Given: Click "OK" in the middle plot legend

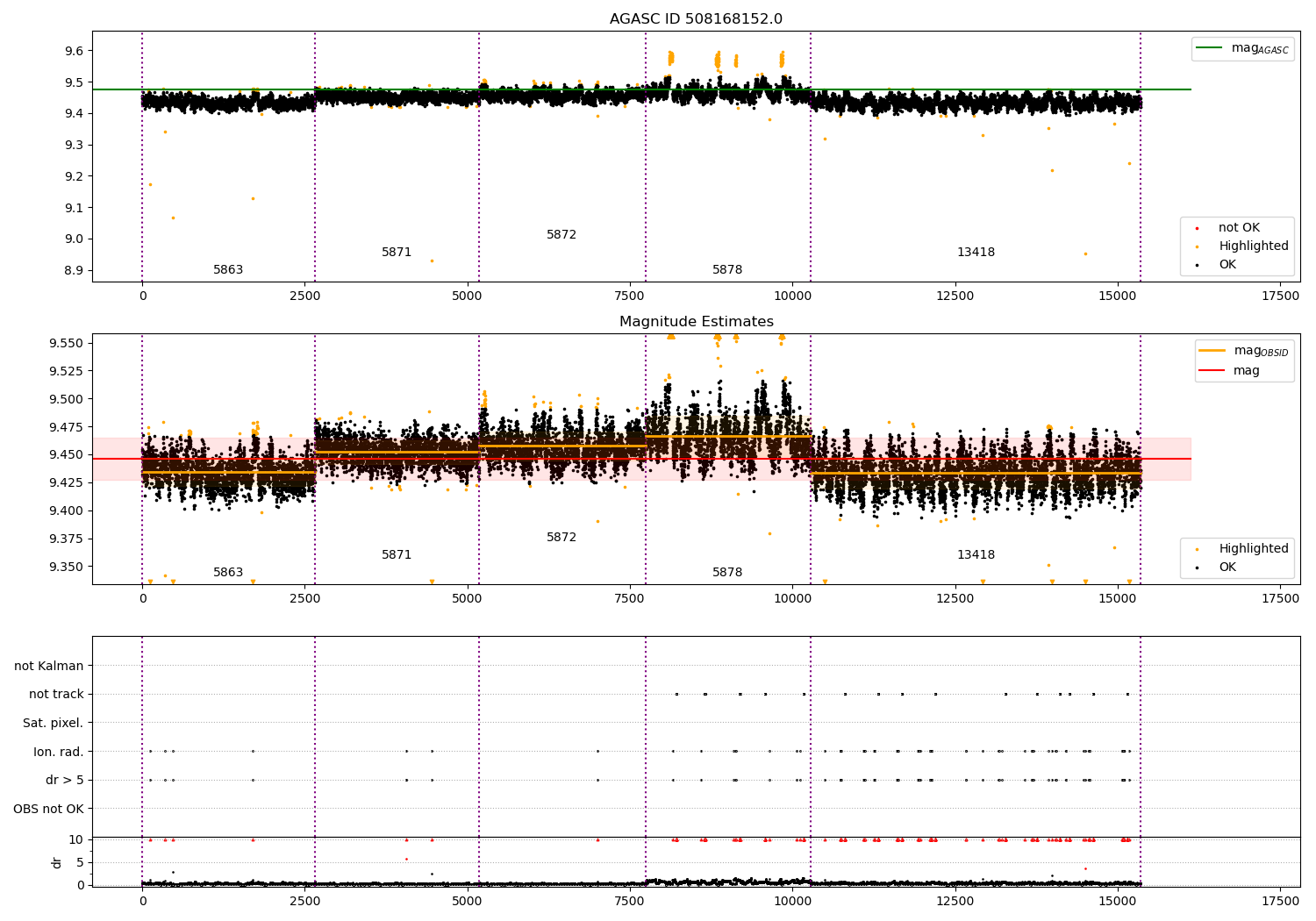Looking at the screenshot, I should click(x=1227, y=567).
